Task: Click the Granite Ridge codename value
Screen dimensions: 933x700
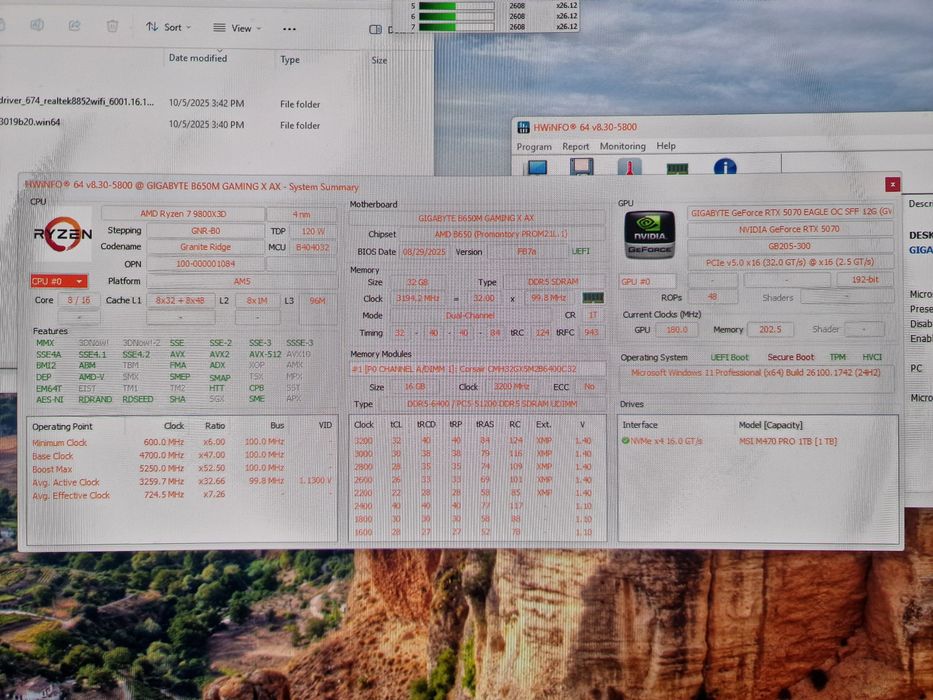Action: point(205,246)
